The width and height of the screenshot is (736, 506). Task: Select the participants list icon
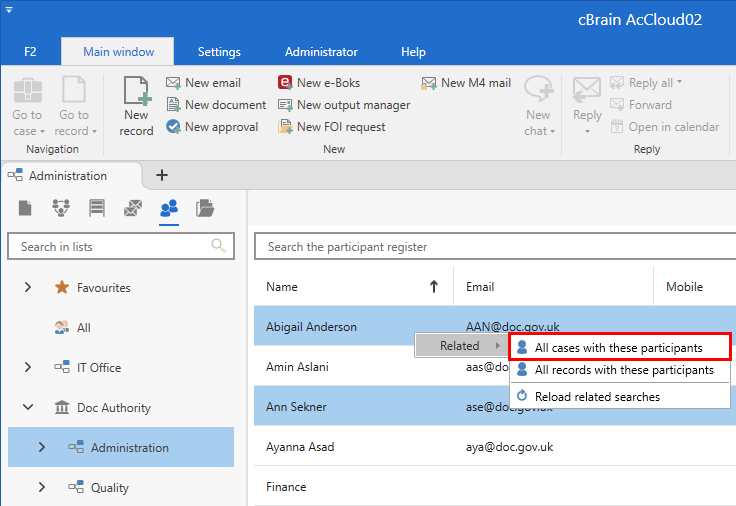tap(168, 208)
